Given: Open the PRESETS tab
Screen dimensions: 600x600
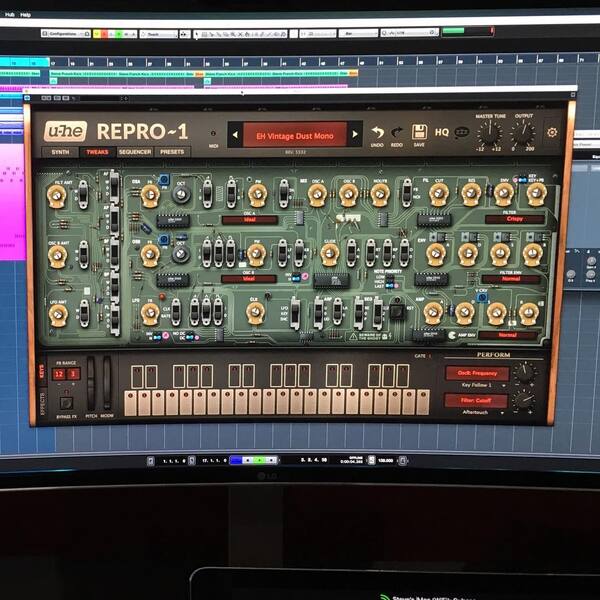Looking at the screenshot, I should [172, 152].
